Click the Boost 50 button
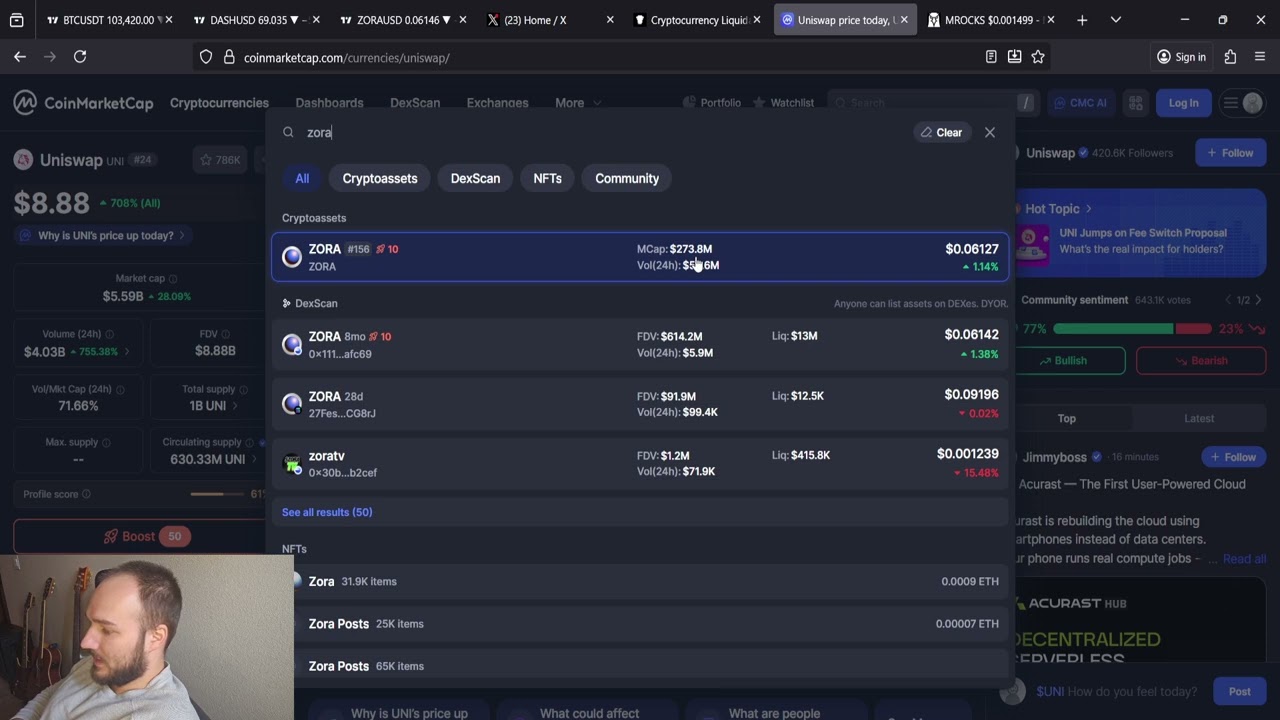Image resolution: width=1280 pixels, height=720 pixels. 140,536
